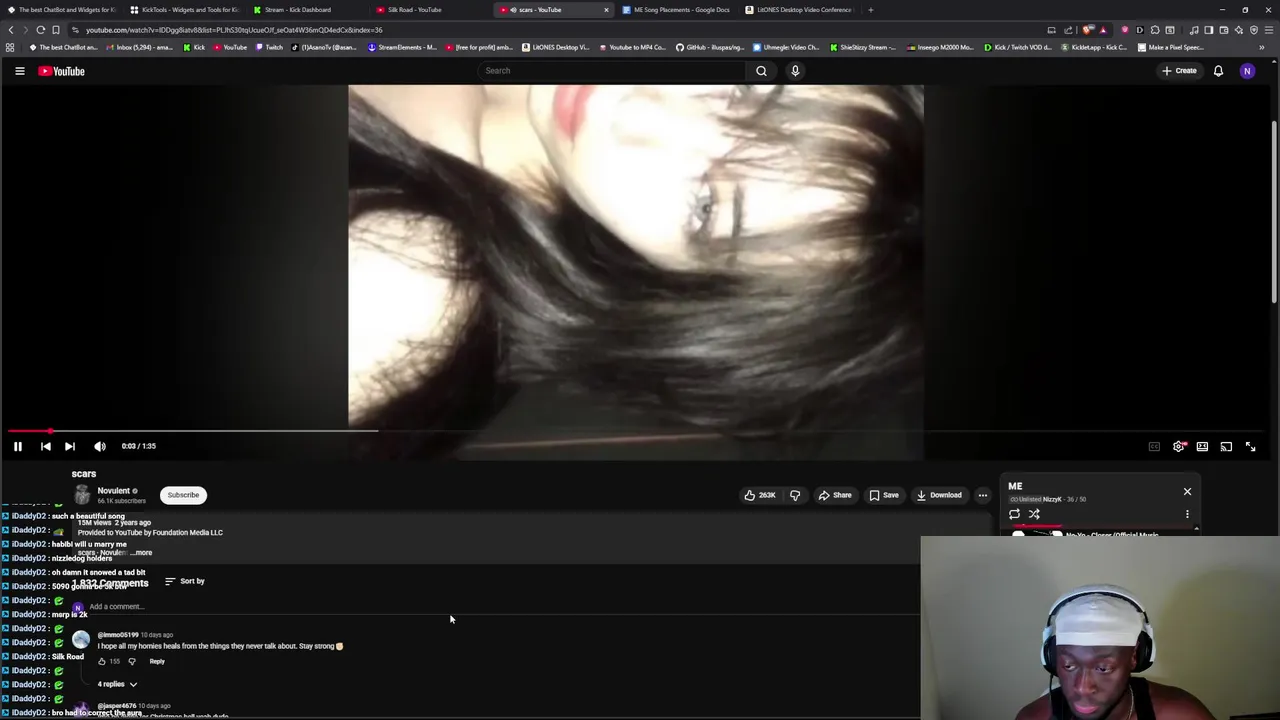The width and height of the screenshot is (1280, 720).
Task: Open the Kick bookmark
Action: (194, 47)
